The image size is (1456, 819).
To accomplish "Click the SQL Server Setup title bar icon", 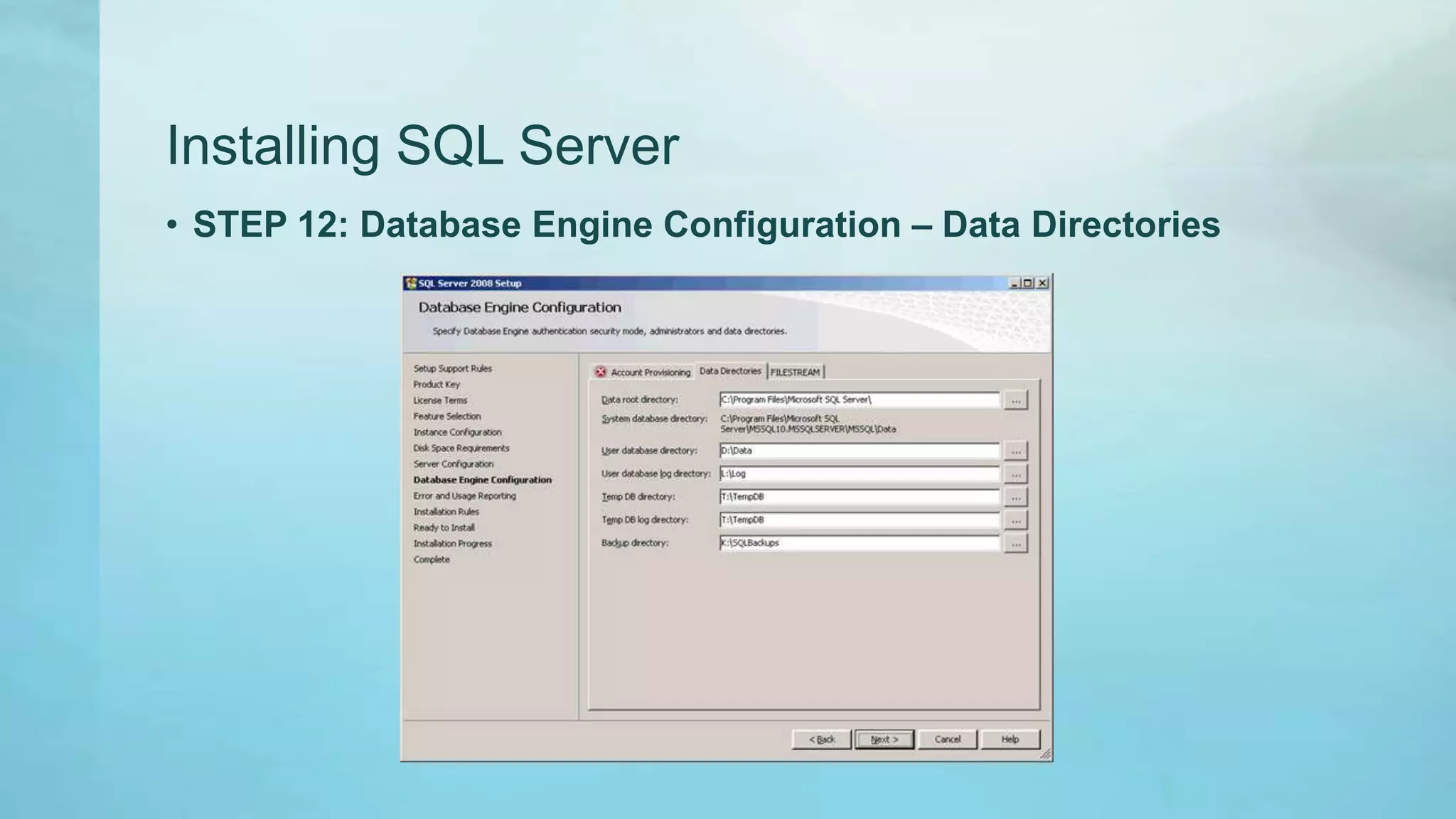I will click(411, 283).
